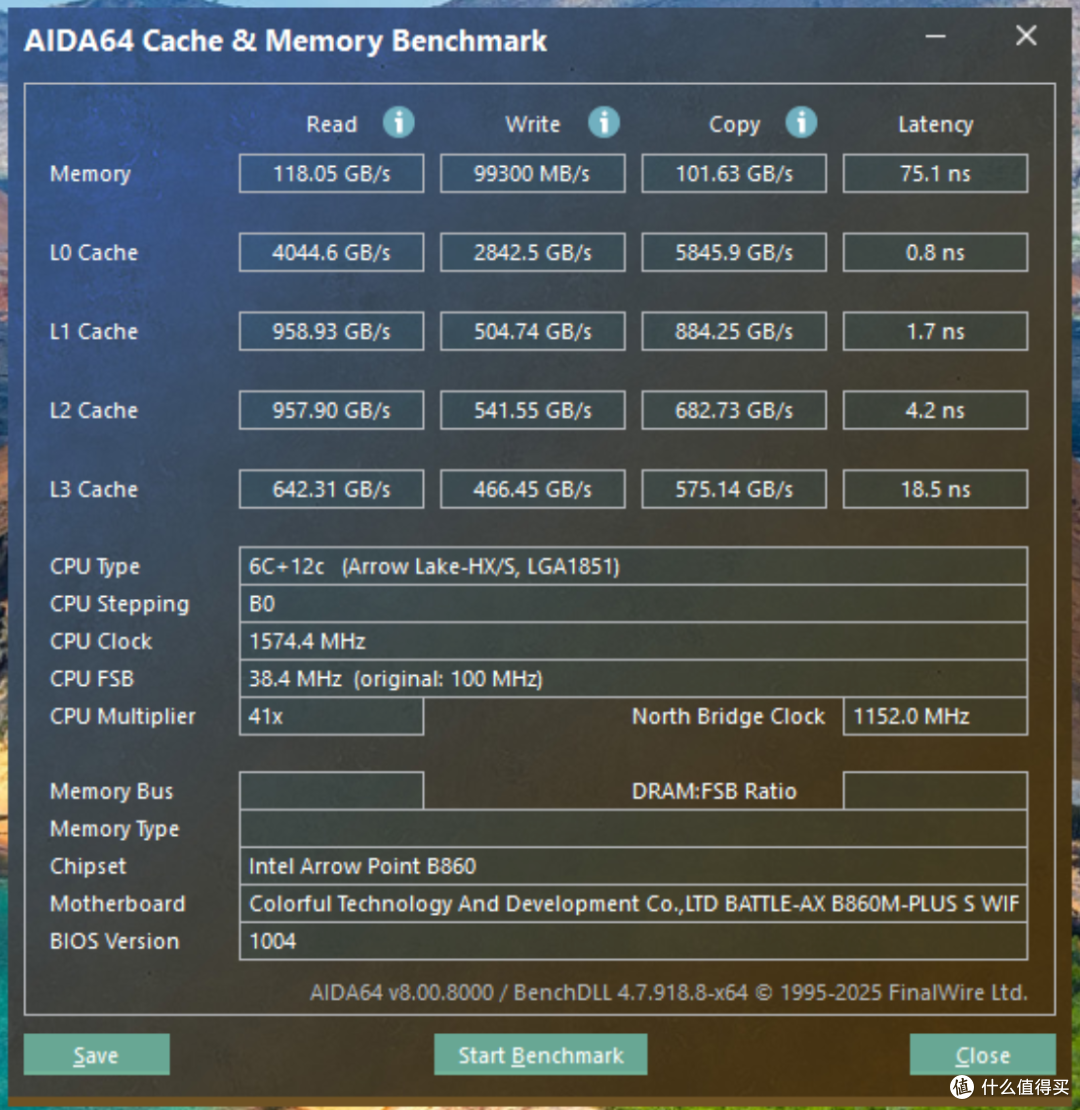Click CPU Stepping field B0
The width and height of the screenshot is (1080, 1110).
[x=633, y=604]
